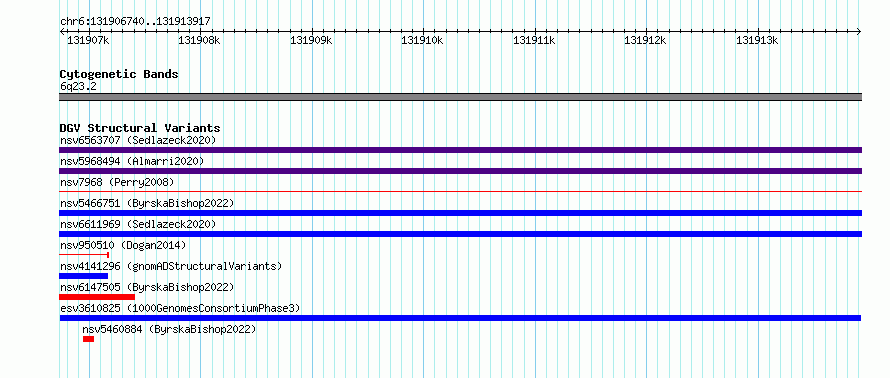Click the 131909k ruler tick label
Screen dimensions: 890x378
pyautogui.click(x=312, y=40)
